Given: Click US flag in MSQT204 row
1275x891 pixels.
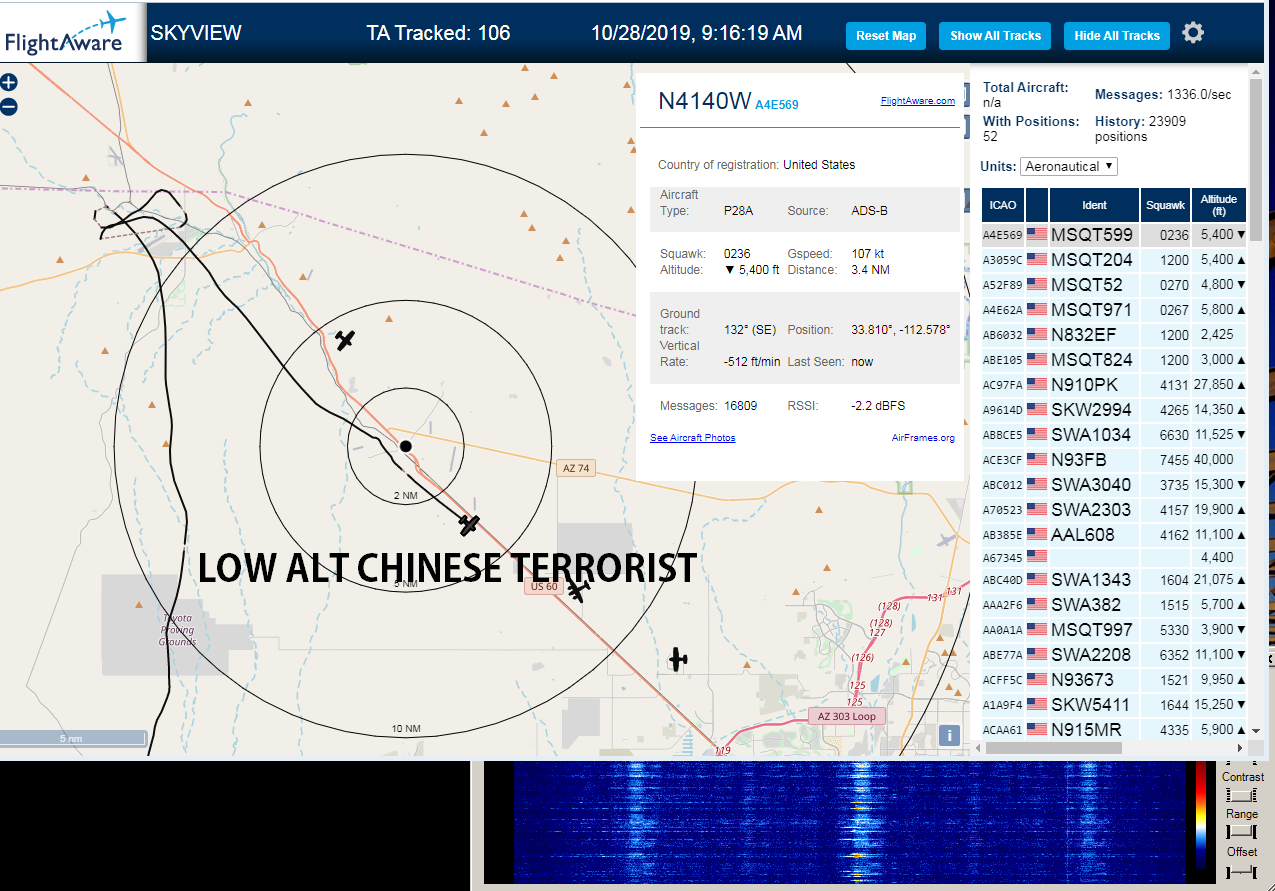Looking at the screenshot, I should [1036, 259].
